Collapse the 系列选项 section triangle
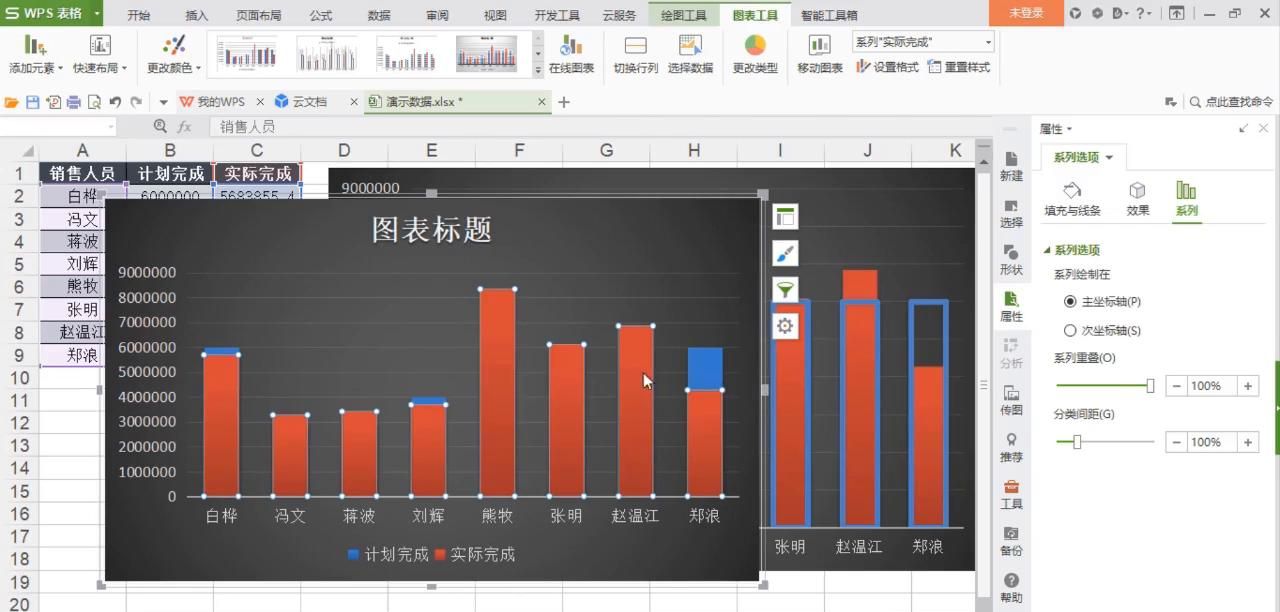Viewport: 1280px width, 612px height. tap(1047, 250)
